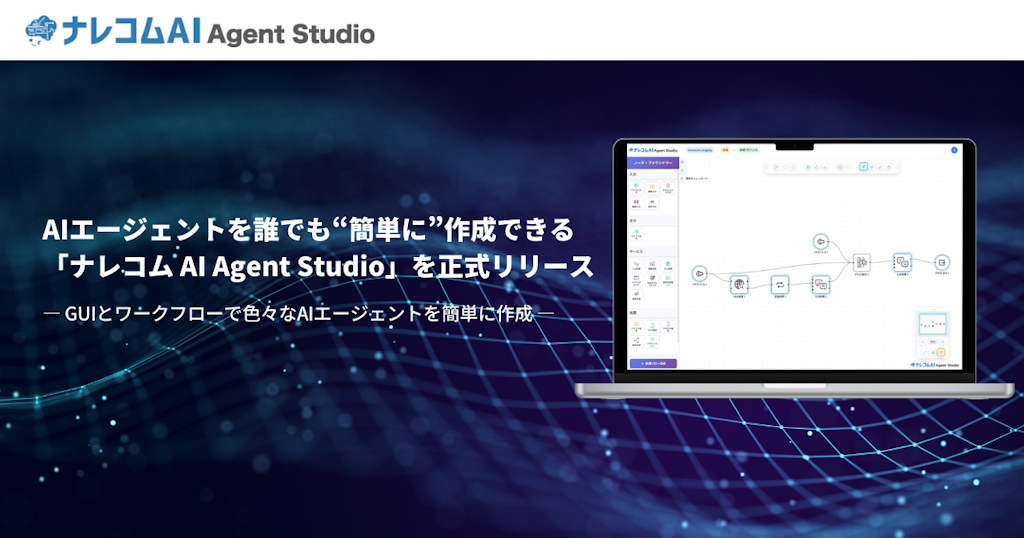Click the blue user avatar in app header

(954, 150)
